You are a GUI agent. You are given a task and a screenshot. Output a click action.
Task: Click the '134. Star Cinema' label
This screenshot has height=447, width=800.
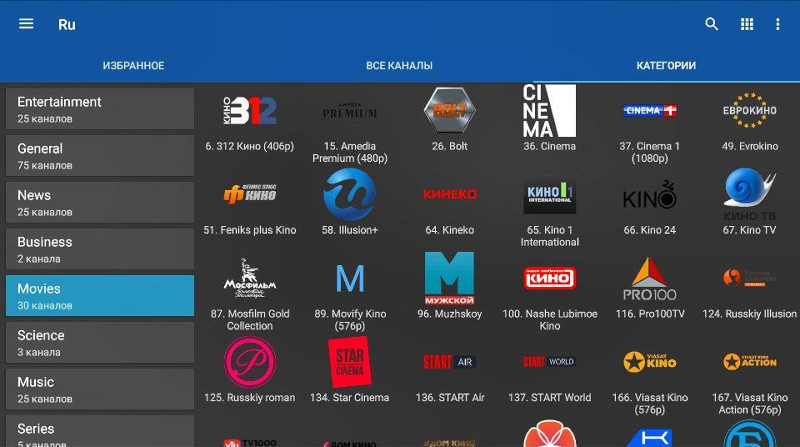click(349, 398)
